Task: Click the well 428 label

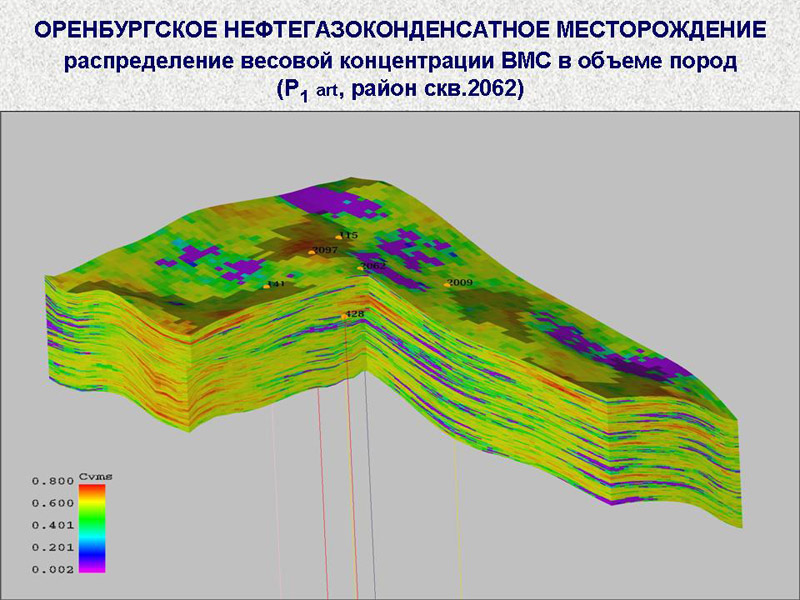Action: point(353,314)
